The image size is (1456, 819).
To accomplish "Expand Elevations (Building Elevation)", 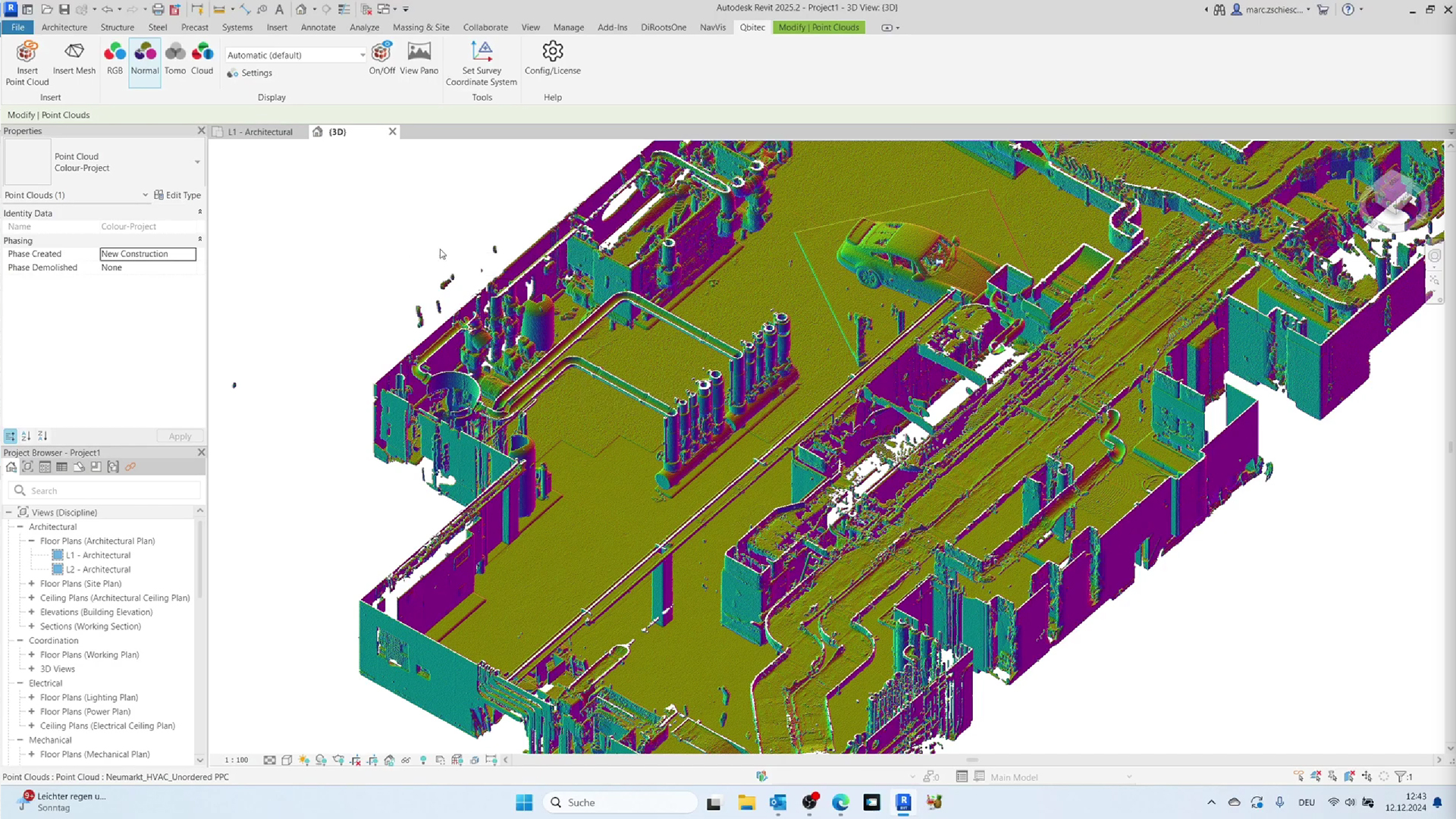I will (31, 612).
